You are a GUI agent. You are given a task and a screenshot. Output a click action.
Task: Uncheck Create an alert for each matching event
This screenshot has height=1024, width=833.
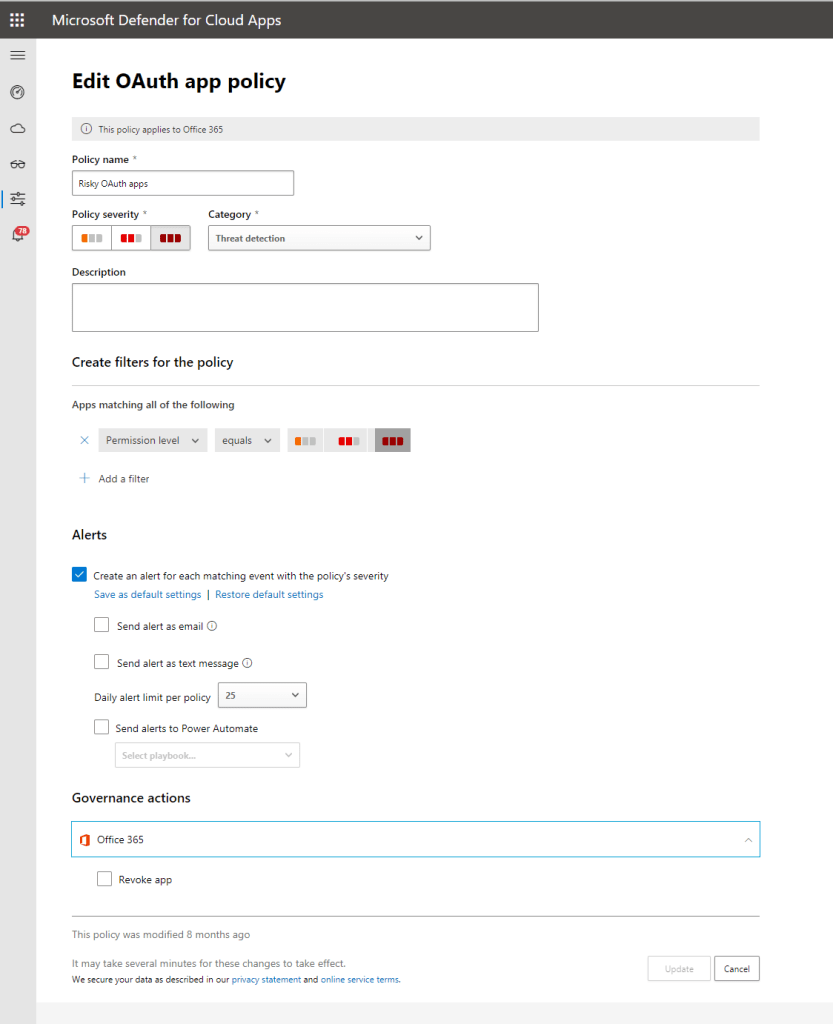80,575
